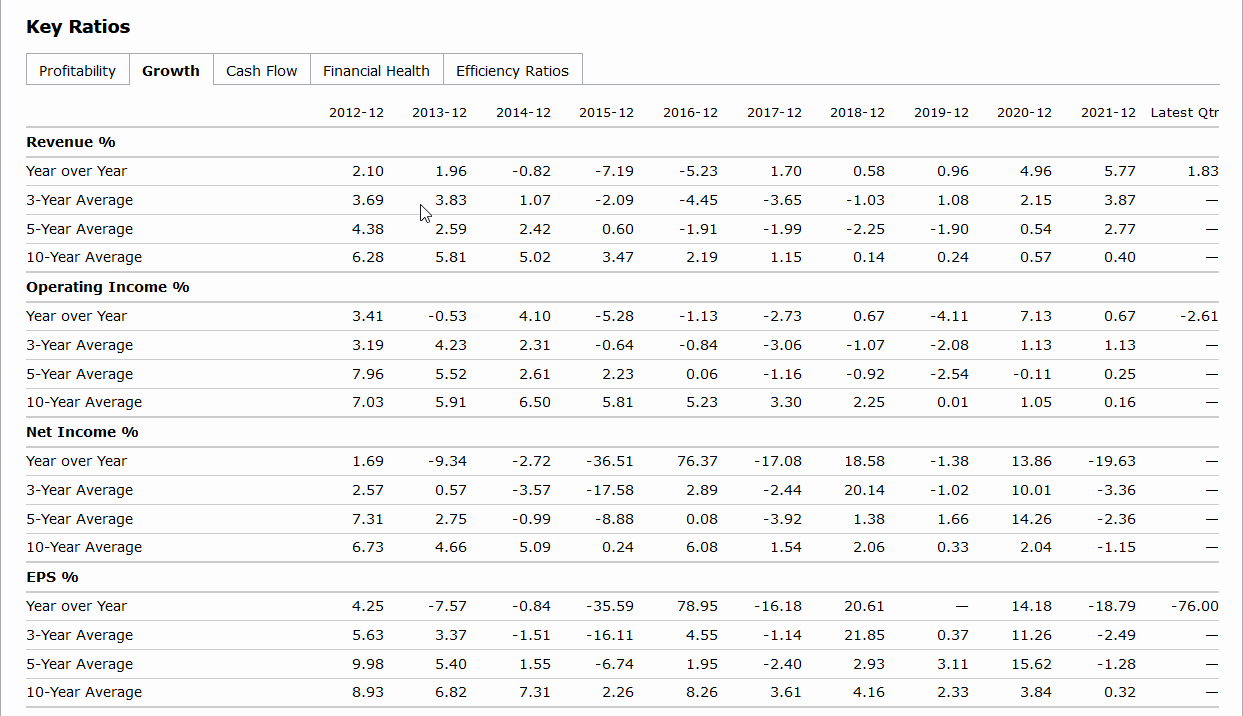Open the Cash Flow tab

click(x=261, y=71)
